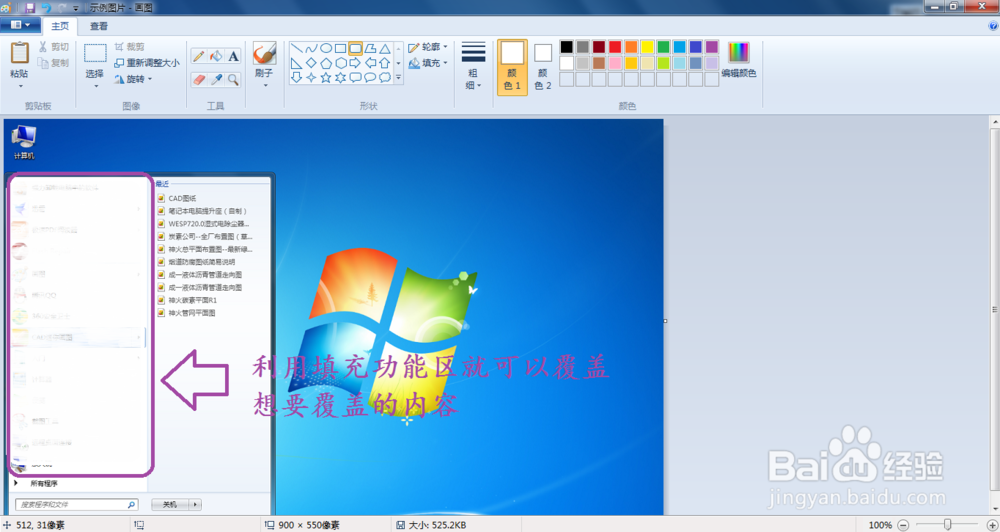
Task: Click the Save icon in quick access toolbar
Action: 29,8
